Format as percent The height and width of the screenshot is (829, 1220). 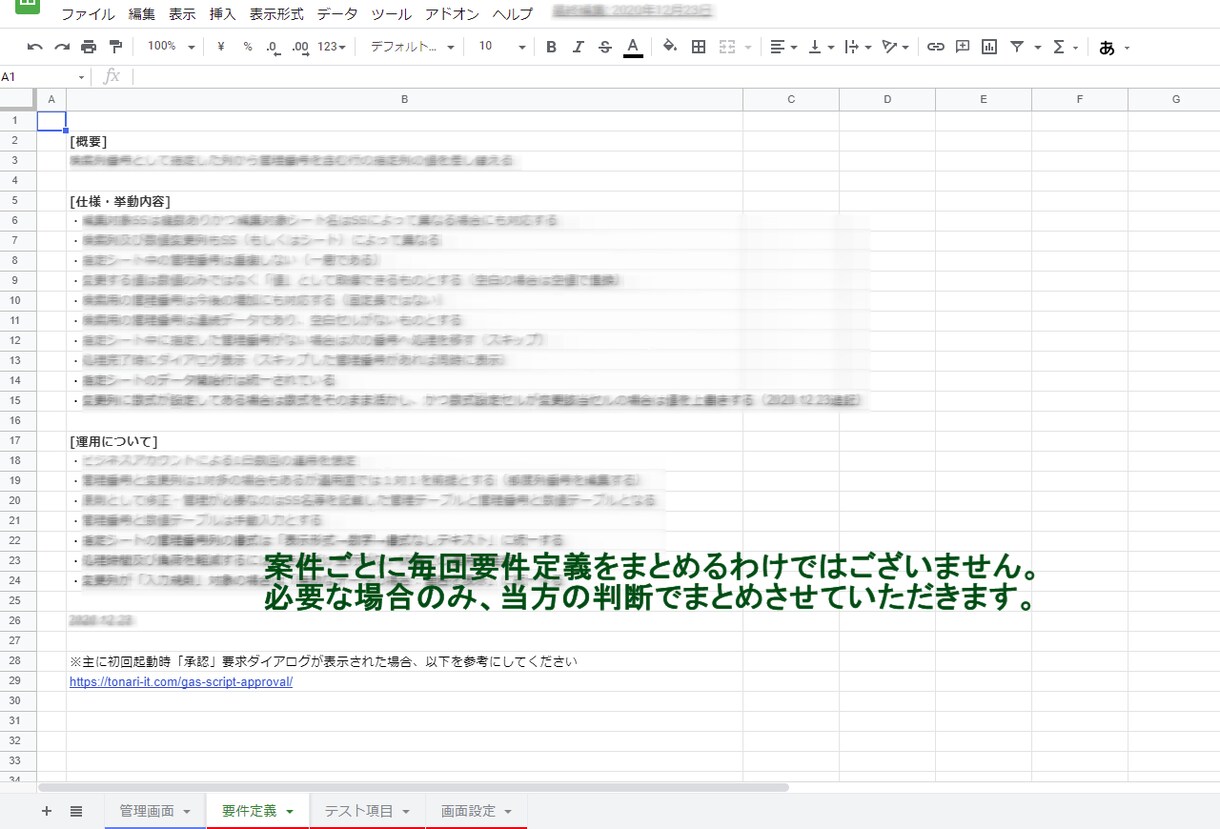[247, 47]
